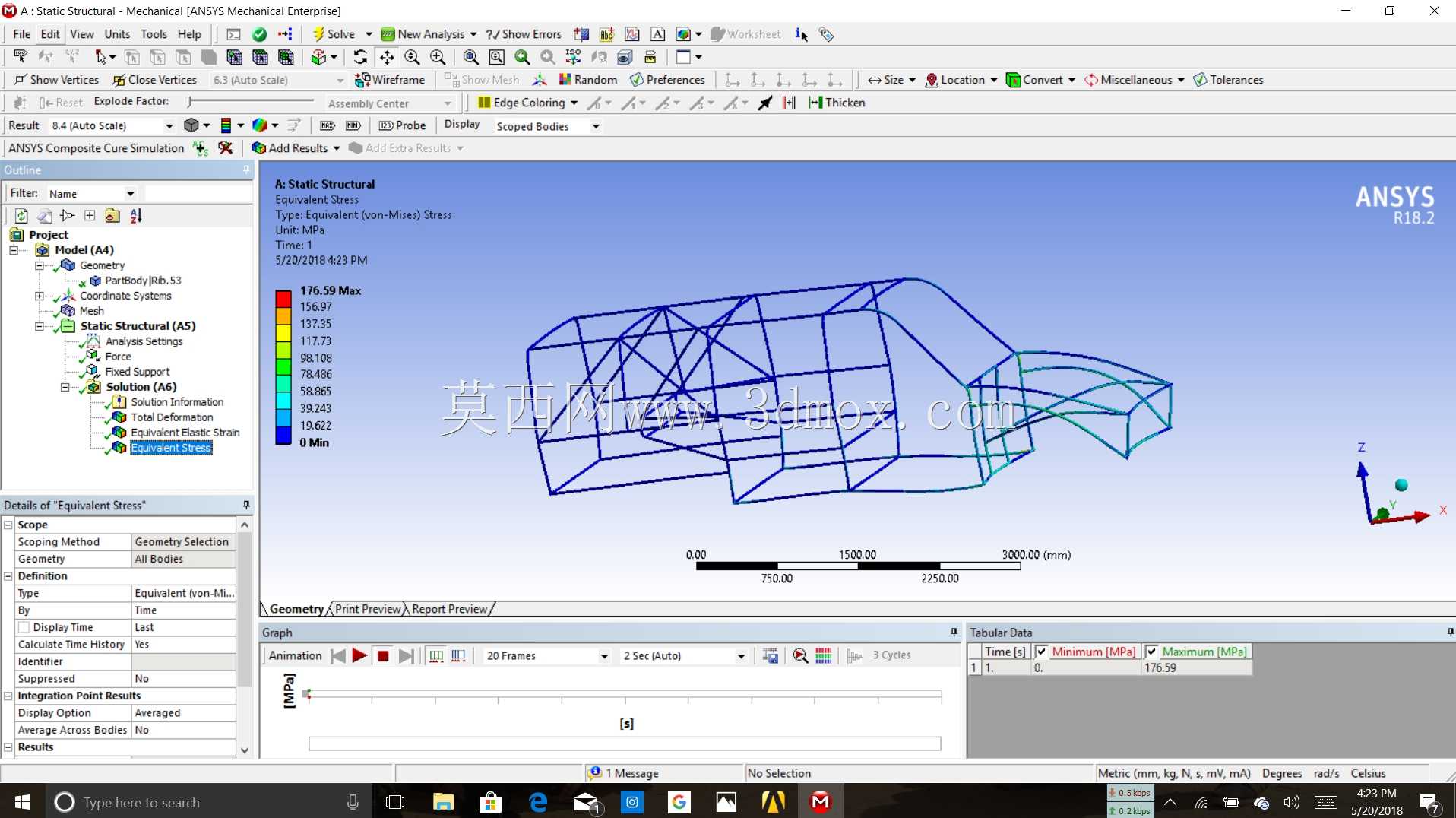Screen dimensions: 1456x818
Task: Click the 1 Message status link
Action: [625, 773]
